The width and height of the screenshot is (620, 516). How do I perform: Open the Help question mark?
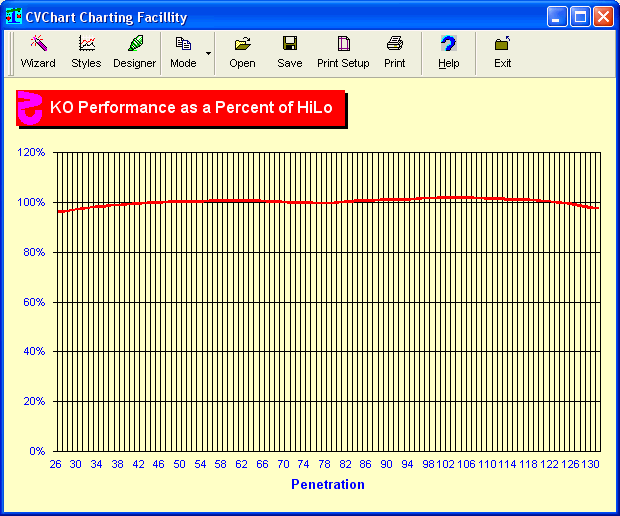448,52
